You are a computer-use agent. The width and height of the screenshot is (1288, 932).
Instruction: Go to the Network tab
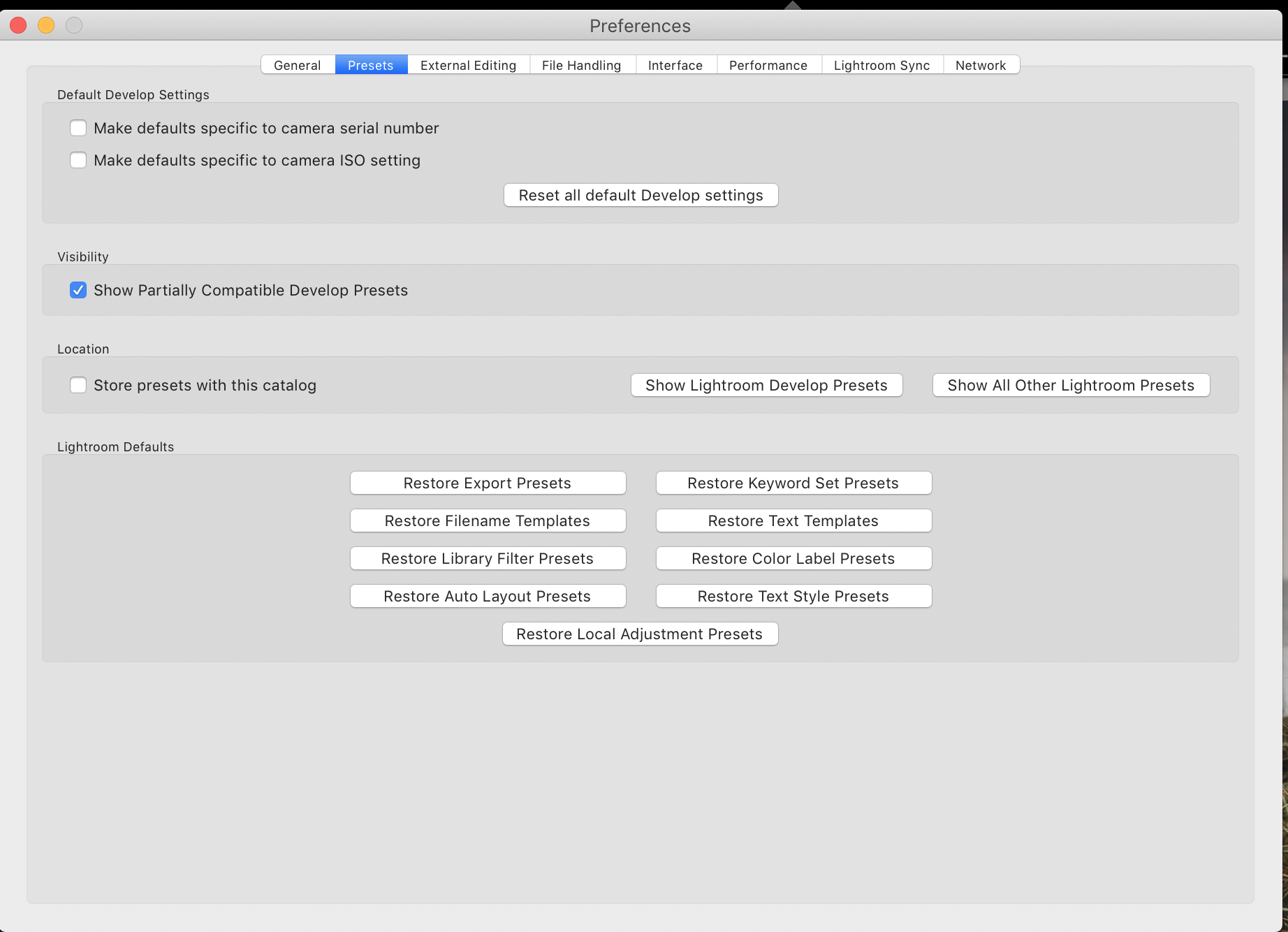[981, 65]
